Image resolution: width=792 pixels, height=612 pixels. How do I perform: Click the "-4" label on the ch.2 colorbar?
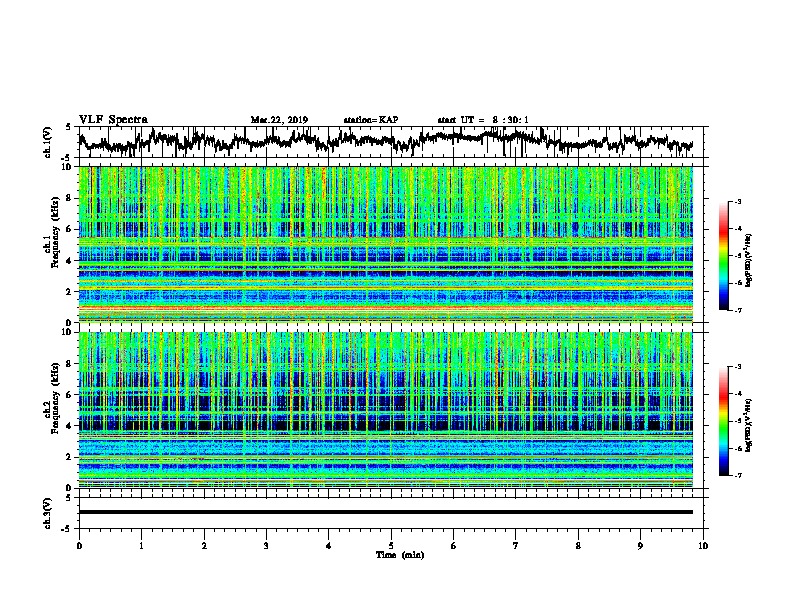coord(738,394)
